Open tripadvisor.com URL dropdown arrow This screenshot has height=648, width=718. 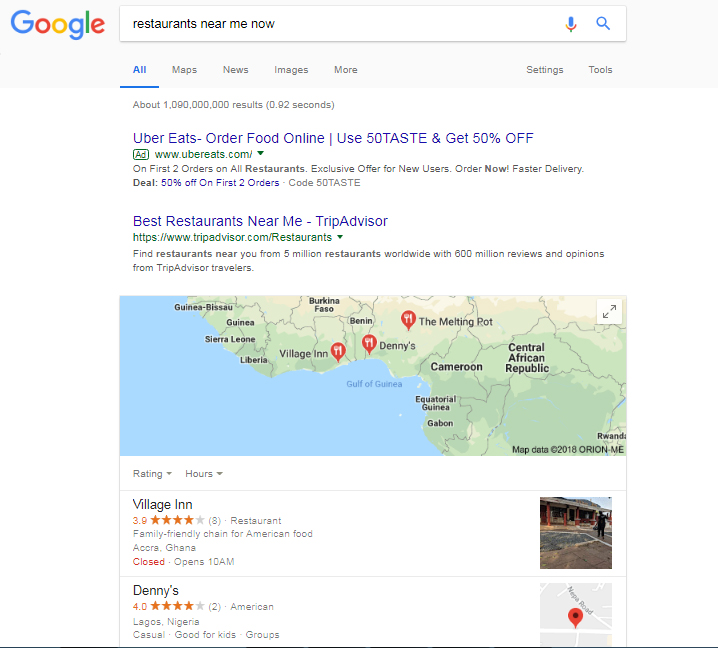pos(340,237)
